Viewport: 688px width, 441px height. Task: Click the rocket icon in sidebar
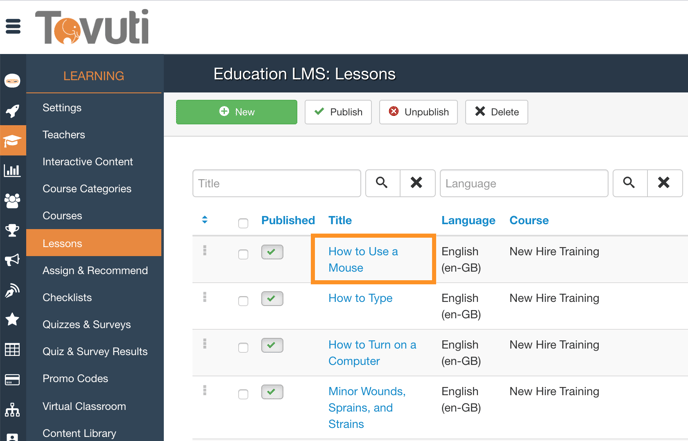pos(12,111)
